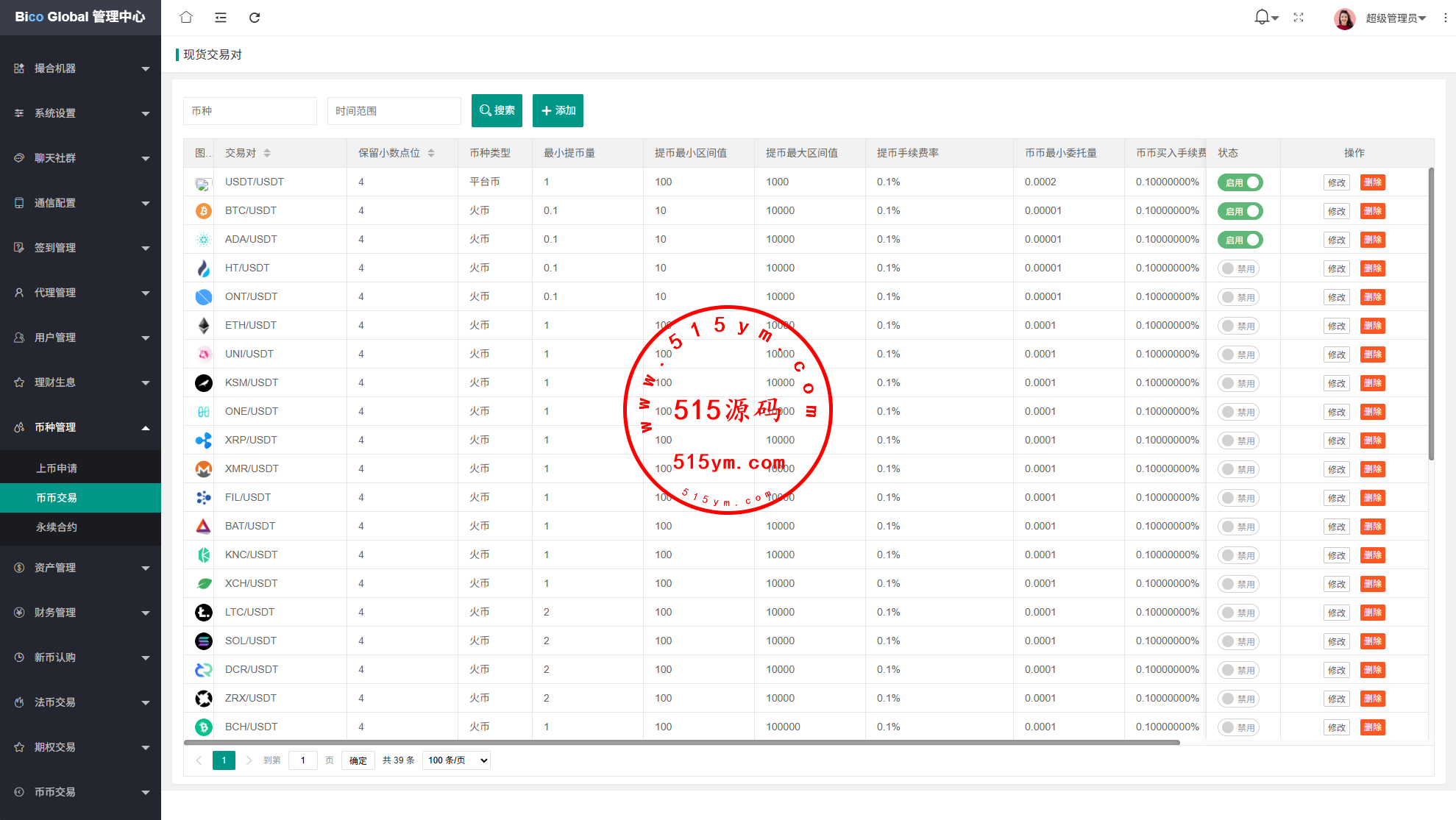Select 永续合约 in the sidebar

pos(57,527)
